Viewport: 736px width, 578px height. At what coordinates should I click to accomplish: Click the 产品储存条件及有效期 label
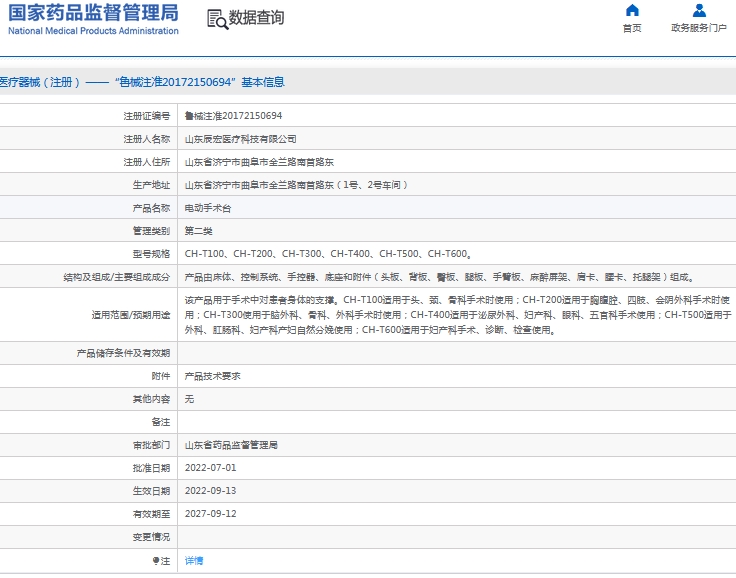(123, 353)
